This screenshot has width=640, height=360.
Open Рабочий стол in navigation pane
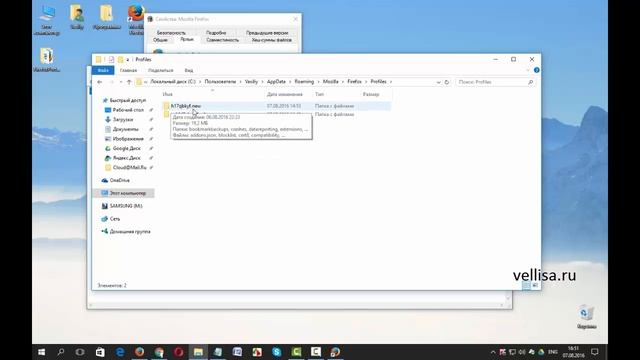click(128, 110)
